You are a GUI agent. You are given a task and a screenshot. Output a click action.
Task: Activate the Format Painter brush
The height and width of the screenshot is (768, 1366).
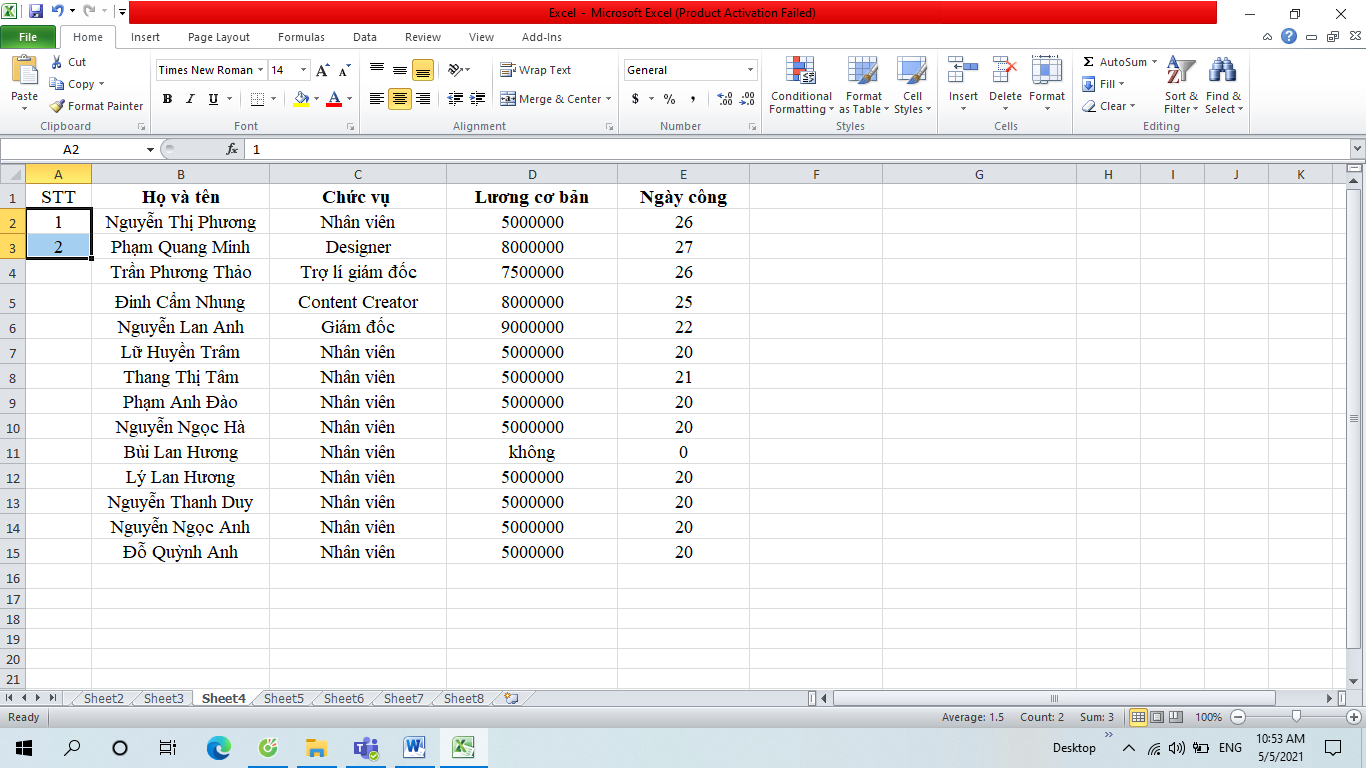tap(57, 106)
